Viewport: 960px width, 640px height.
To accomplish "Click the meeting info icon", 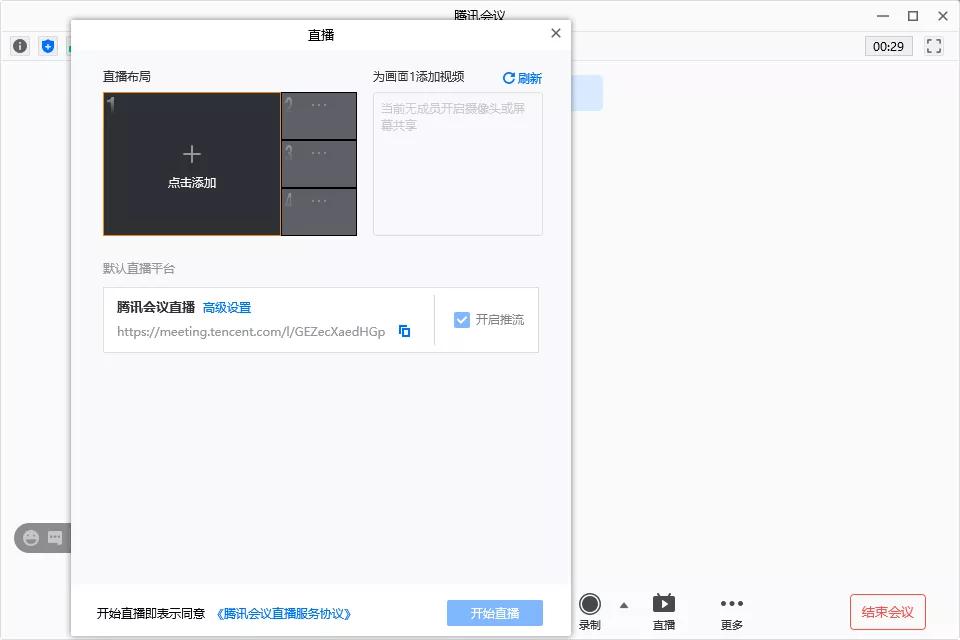I will coord(19,45).
